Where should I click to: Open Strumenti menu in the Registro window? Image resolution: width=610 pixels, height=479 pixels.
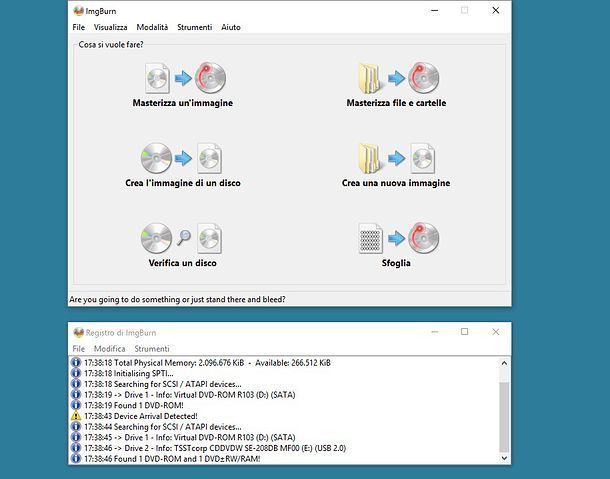152,349
